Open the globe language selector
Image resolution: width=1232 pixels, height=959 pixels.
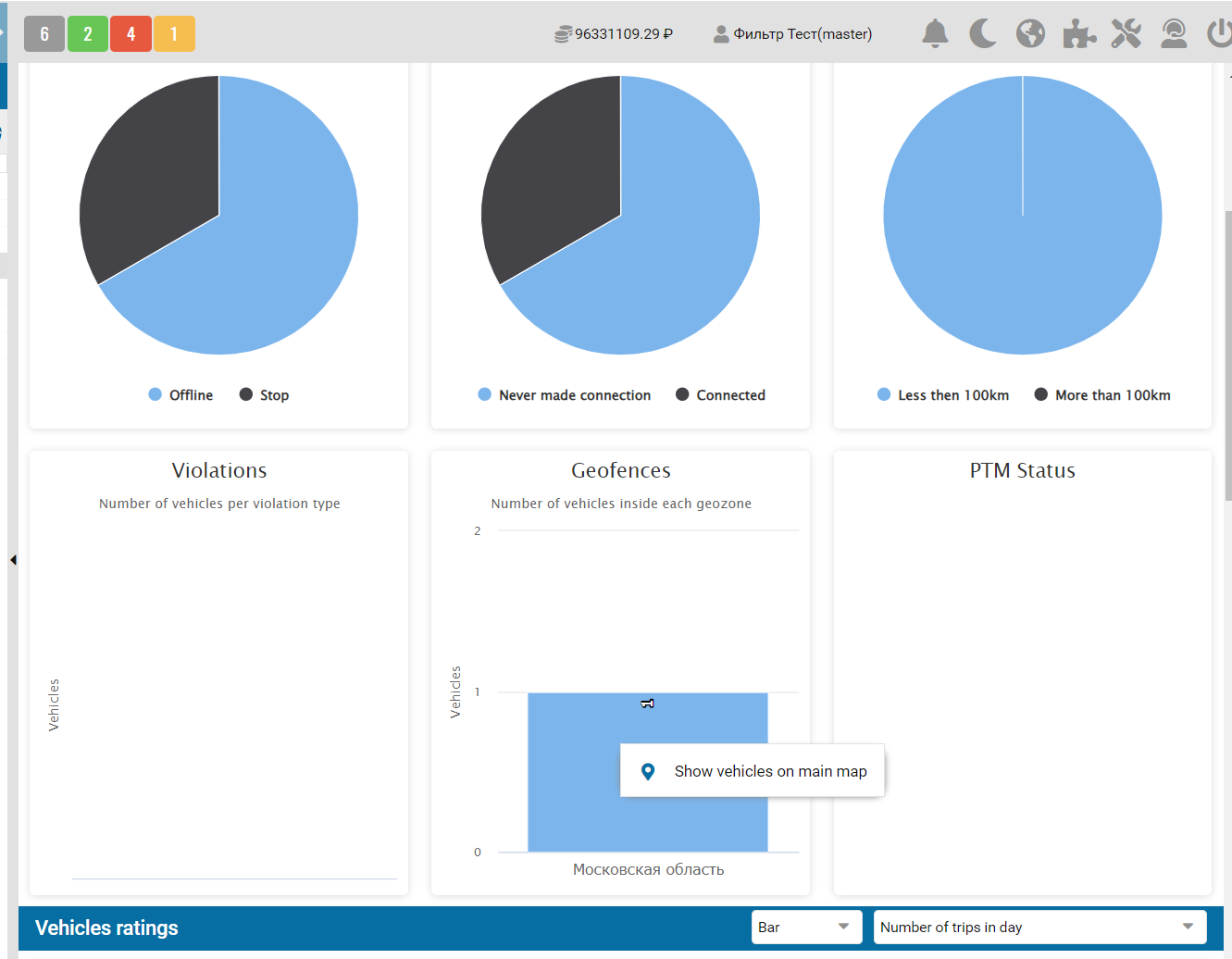(1030, 34)
